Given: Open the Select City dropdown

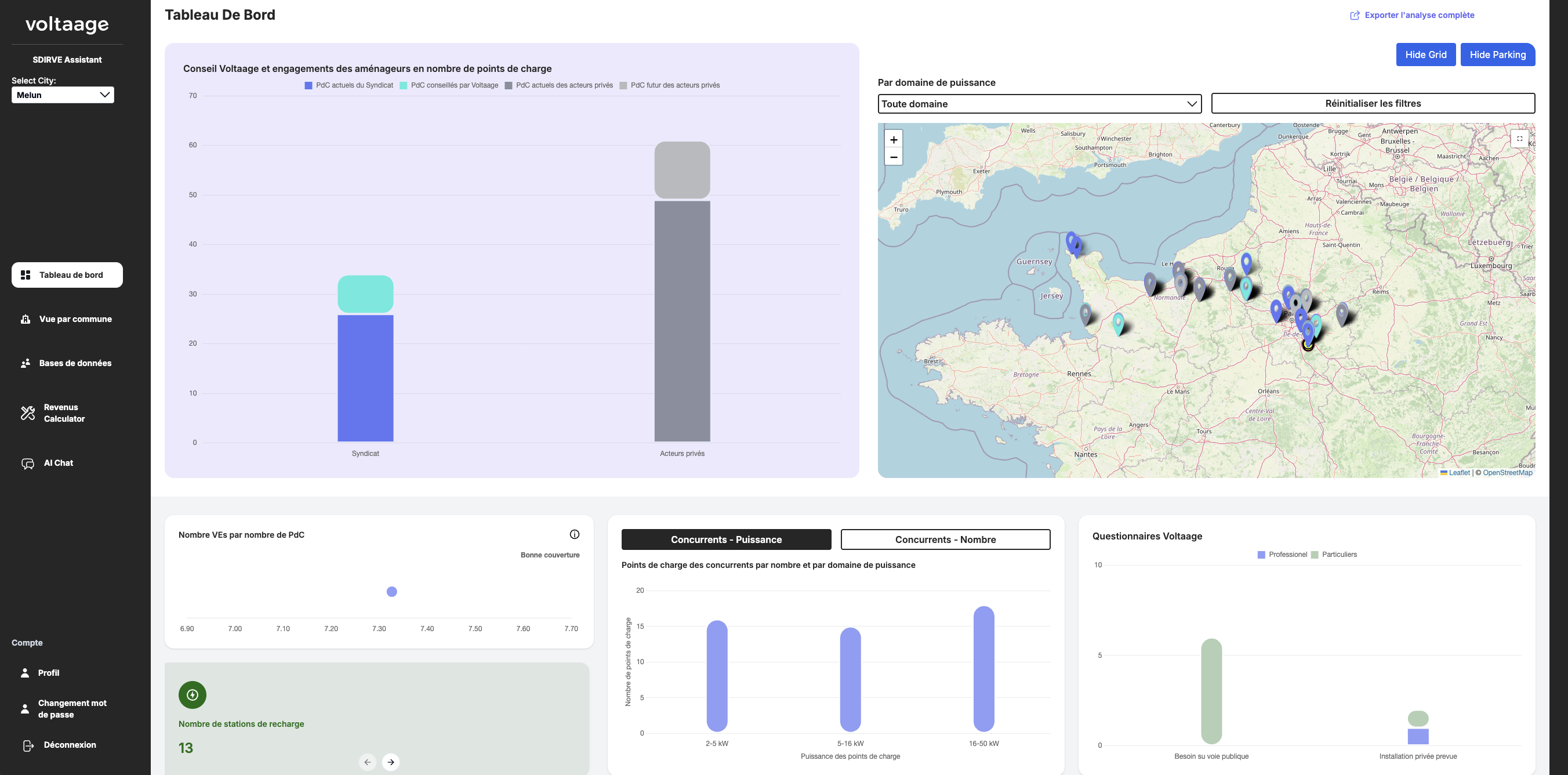Looking at the screenshot, I should tap(62, 95).
